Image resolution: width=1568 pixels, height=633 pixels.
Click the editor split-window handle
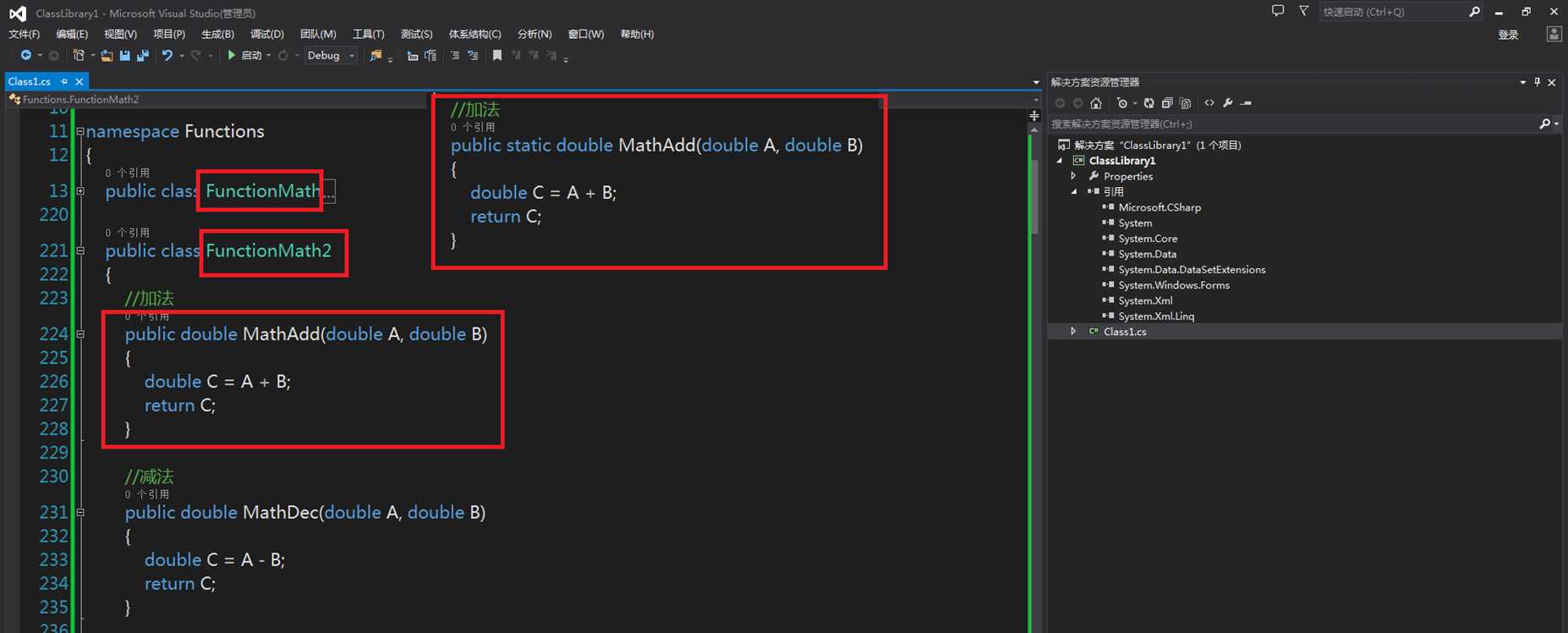[x=1034, y=115]
